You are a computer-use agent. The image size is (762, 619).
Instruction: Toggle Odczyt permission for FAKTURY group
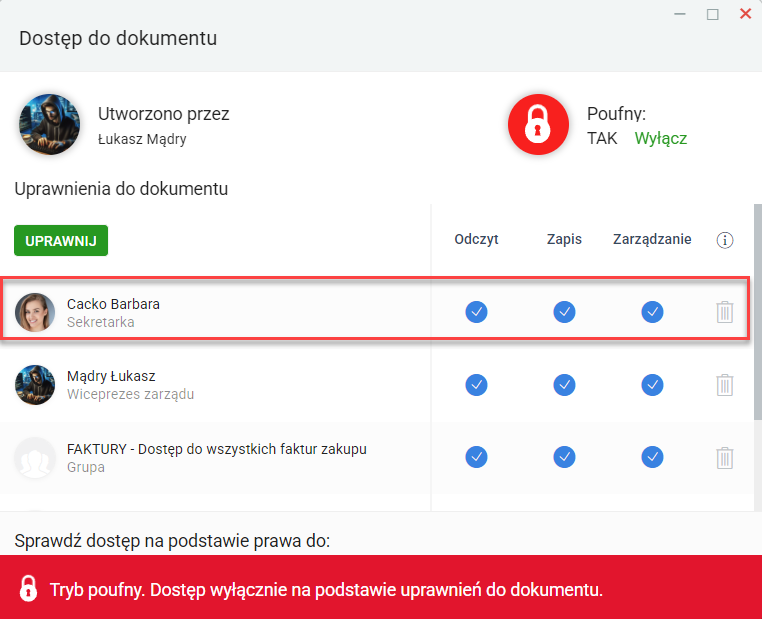[476, 457]
